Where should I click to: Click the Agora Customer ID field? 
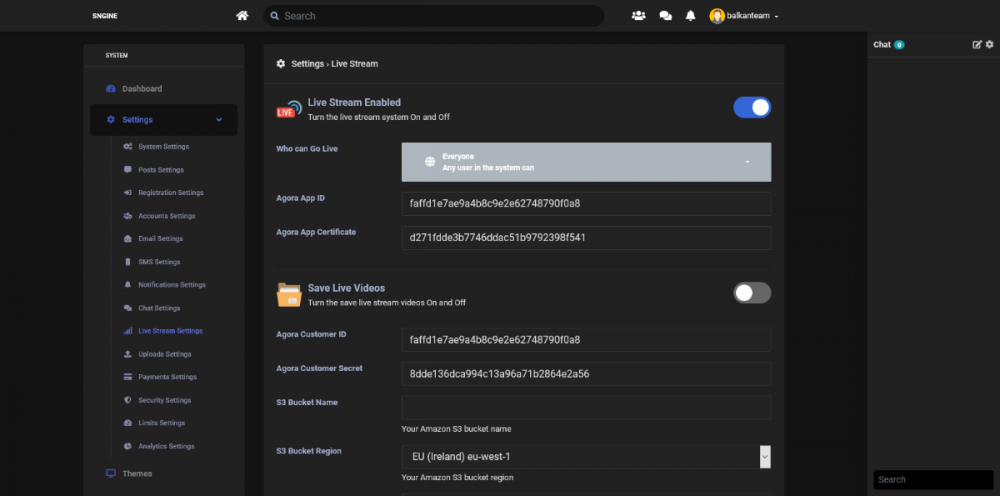(586, 340)
